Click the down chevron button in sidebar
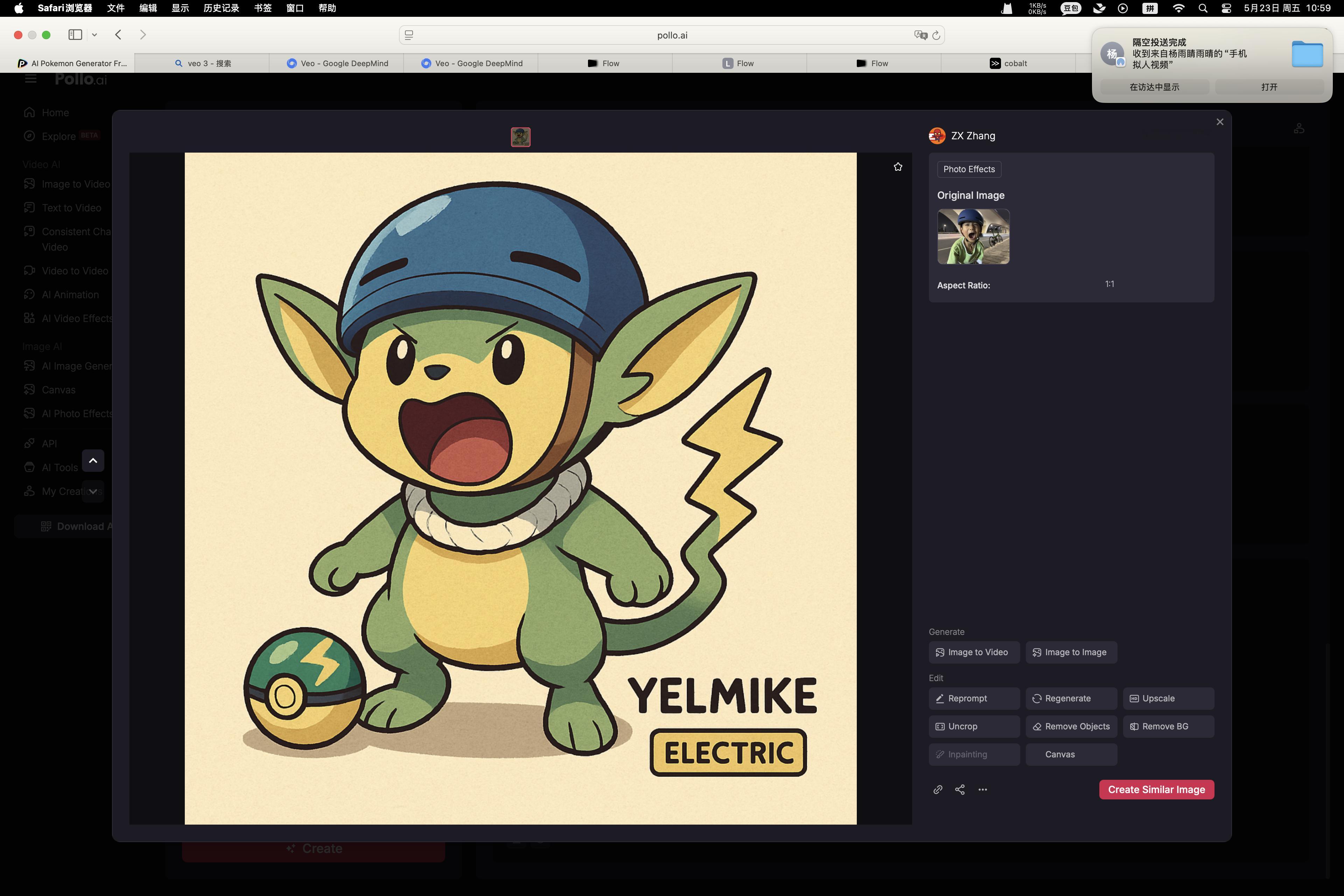Viewport: 1344px width, 896px height. 92,491
